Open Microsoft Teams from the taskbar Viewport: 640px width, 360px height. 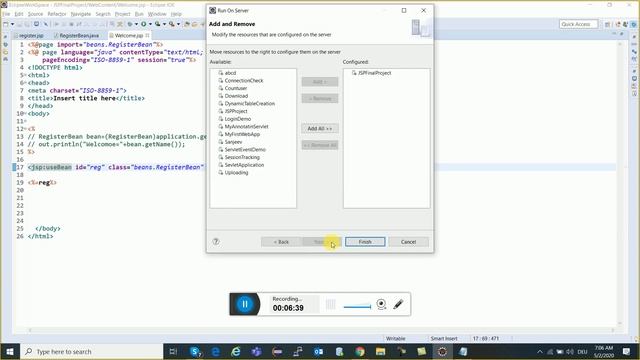tap(256, 351)
